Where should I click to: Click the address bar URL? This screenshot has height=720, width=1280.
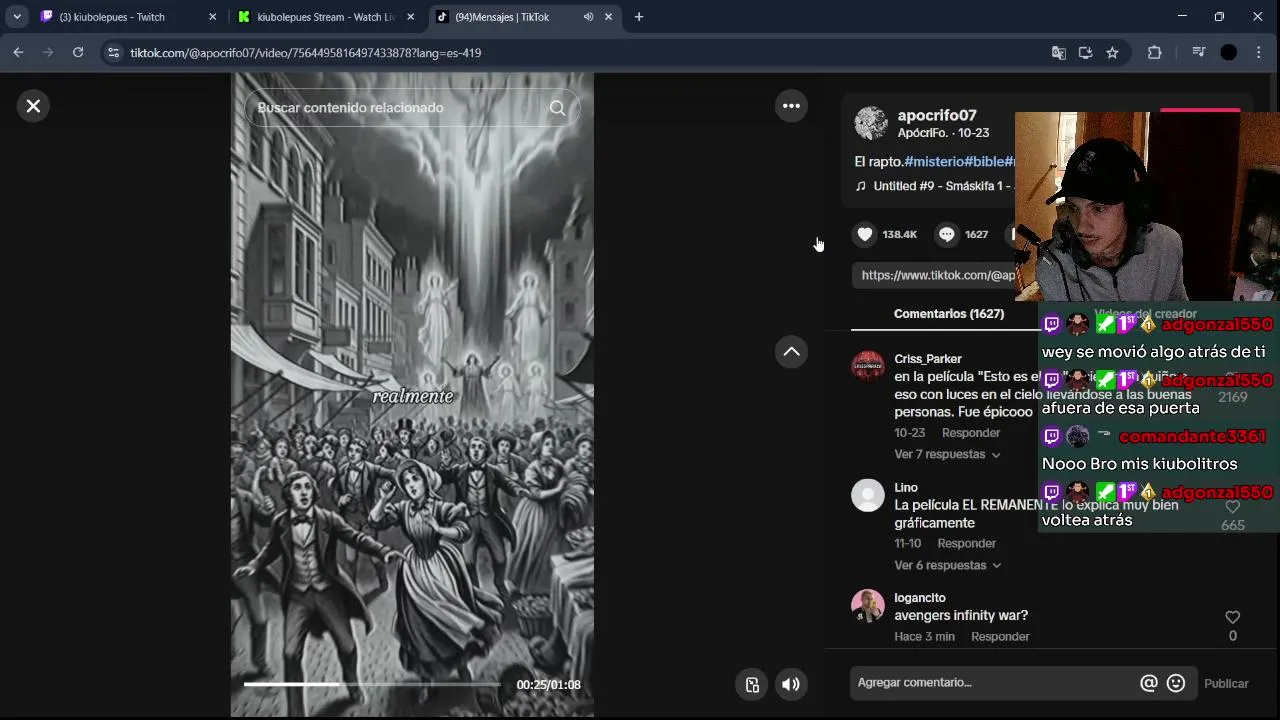[x=305, y=53]
